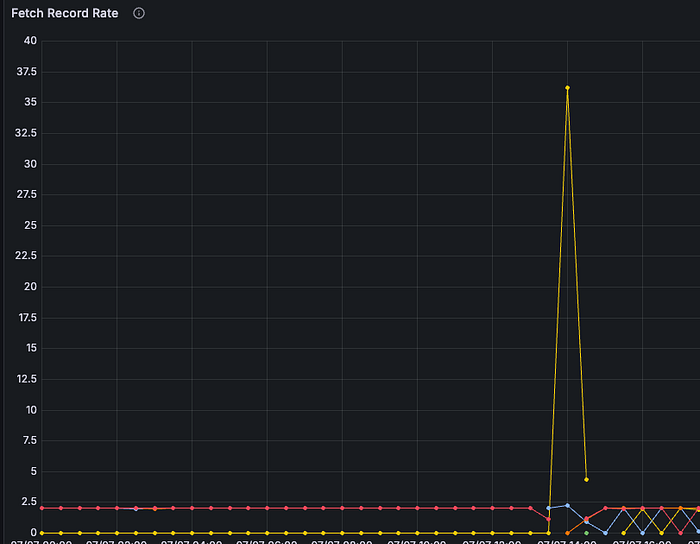
Task: Click the orange data point on the zero line
Action: point(567,533)
